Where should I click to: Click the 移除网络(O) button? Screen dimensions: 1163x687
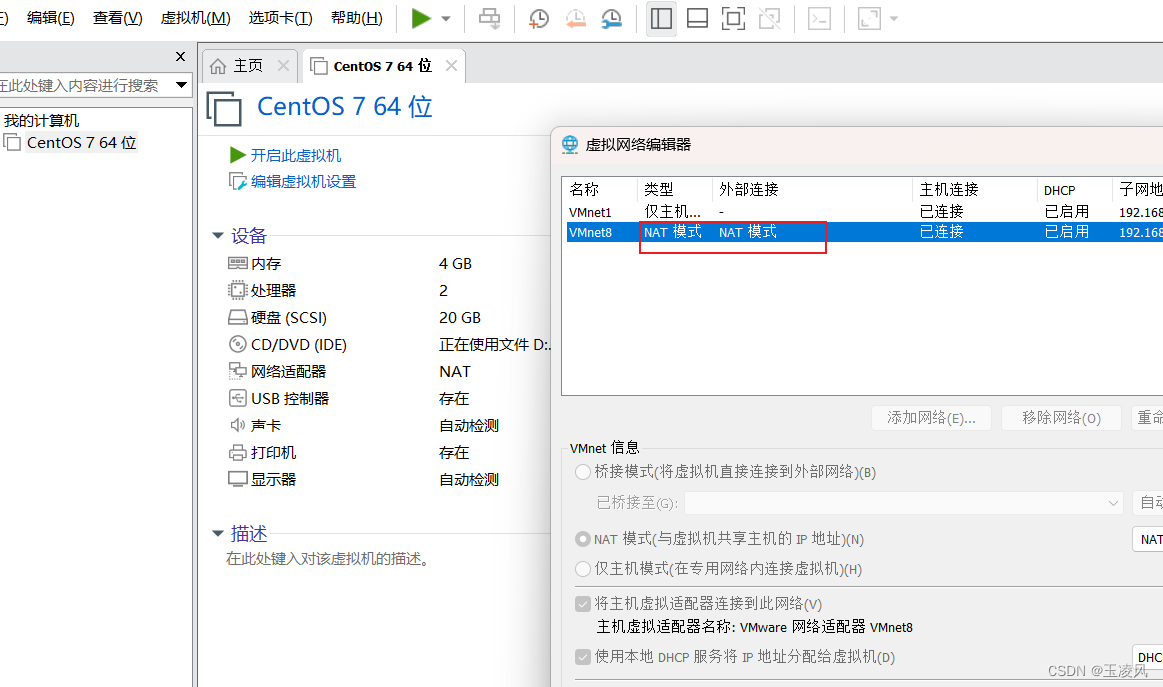coord(1061,418)
